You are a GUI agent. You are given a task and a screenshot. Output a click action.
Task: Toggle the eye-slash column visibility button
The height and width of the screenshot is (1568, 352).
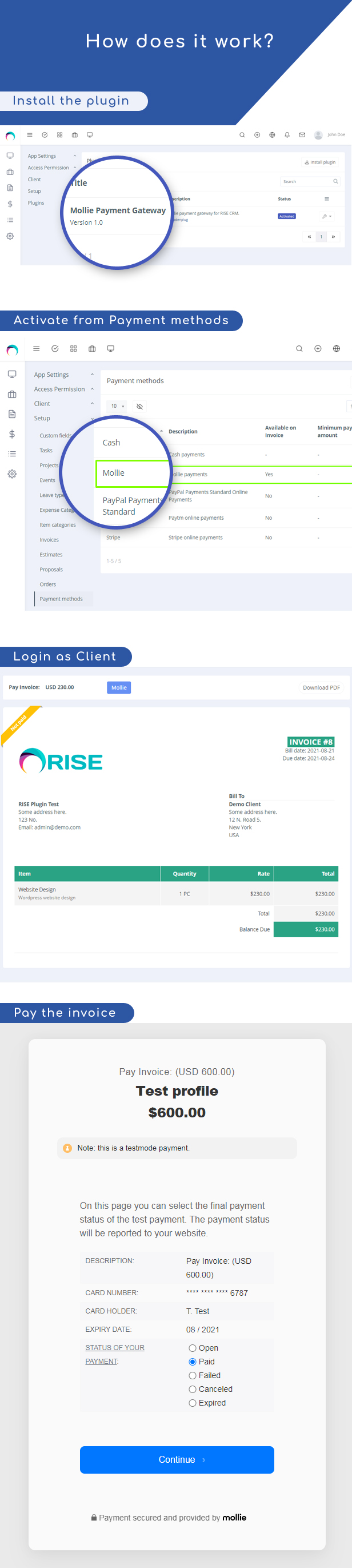(139, 407)
